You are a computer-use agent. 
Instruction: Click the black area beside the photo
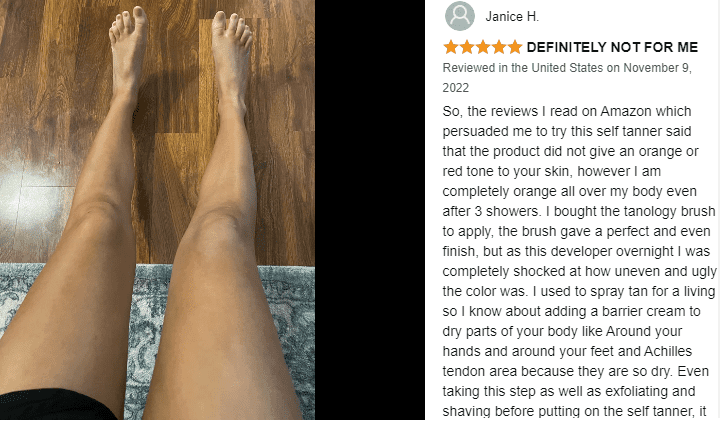(x=370, y=210)
